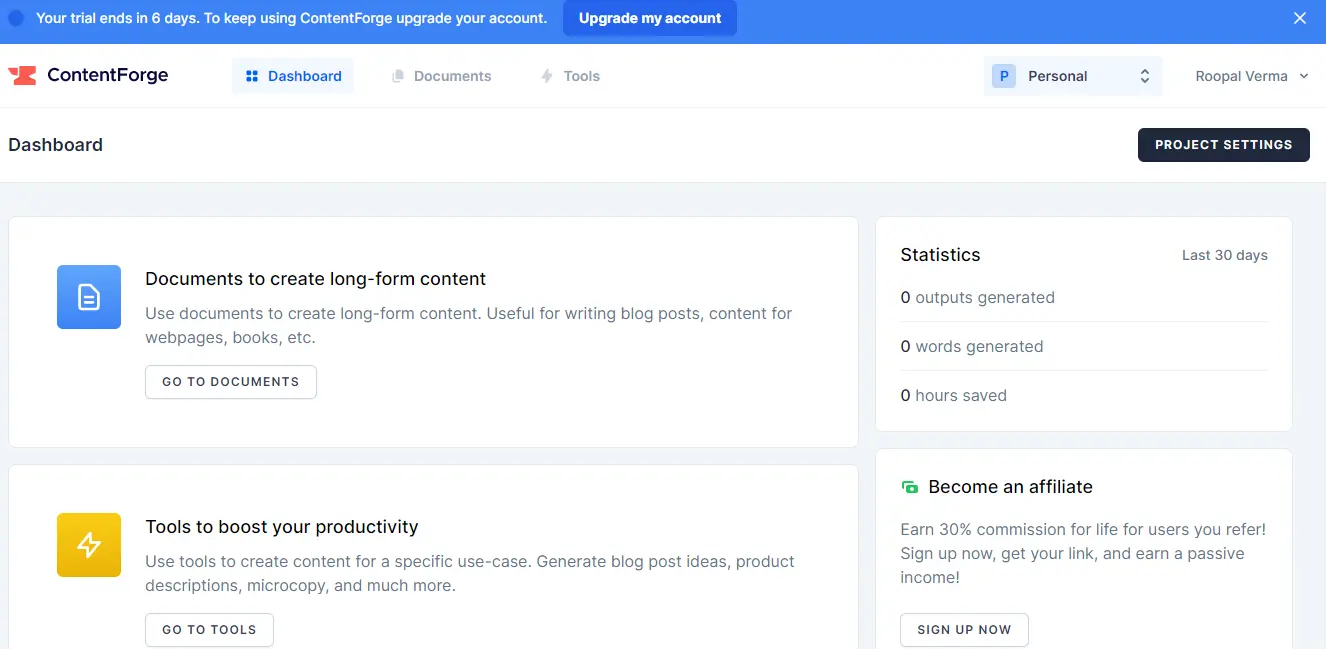Click the Tools bolt icon in navigation
Screen dimensions: 1326x651
[547, 76]
